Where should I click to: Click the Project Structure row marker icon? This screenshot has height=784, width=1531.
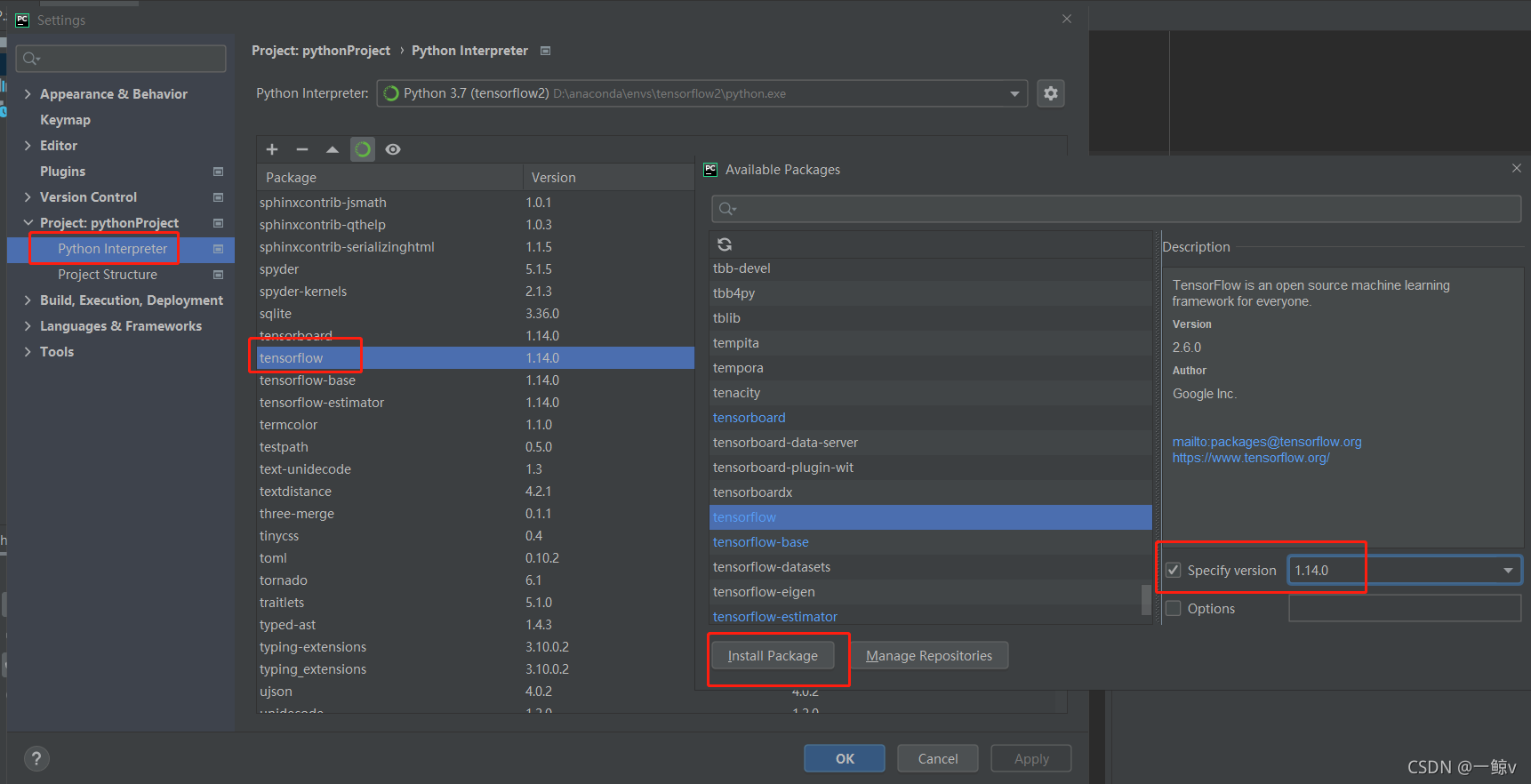pos(218,275)
